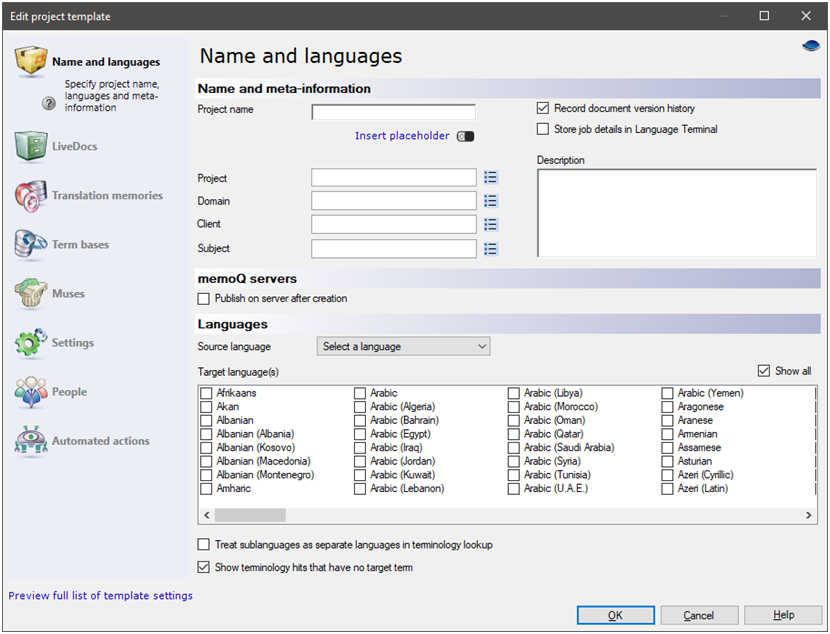Select Aragonese as a target language
Viewport: 830px width, 634px height.
point(667,407)
